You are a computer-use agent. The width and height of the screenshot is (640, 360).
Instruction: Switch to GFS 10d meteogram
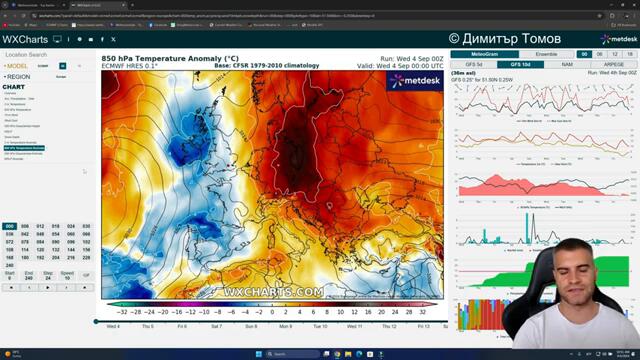tap(520, 64)
